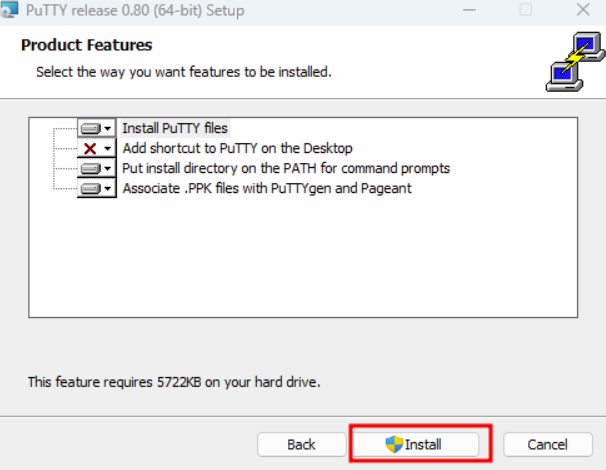Click the Product Features heading
This screenshot has width=606, height=470.
point(87,45)
